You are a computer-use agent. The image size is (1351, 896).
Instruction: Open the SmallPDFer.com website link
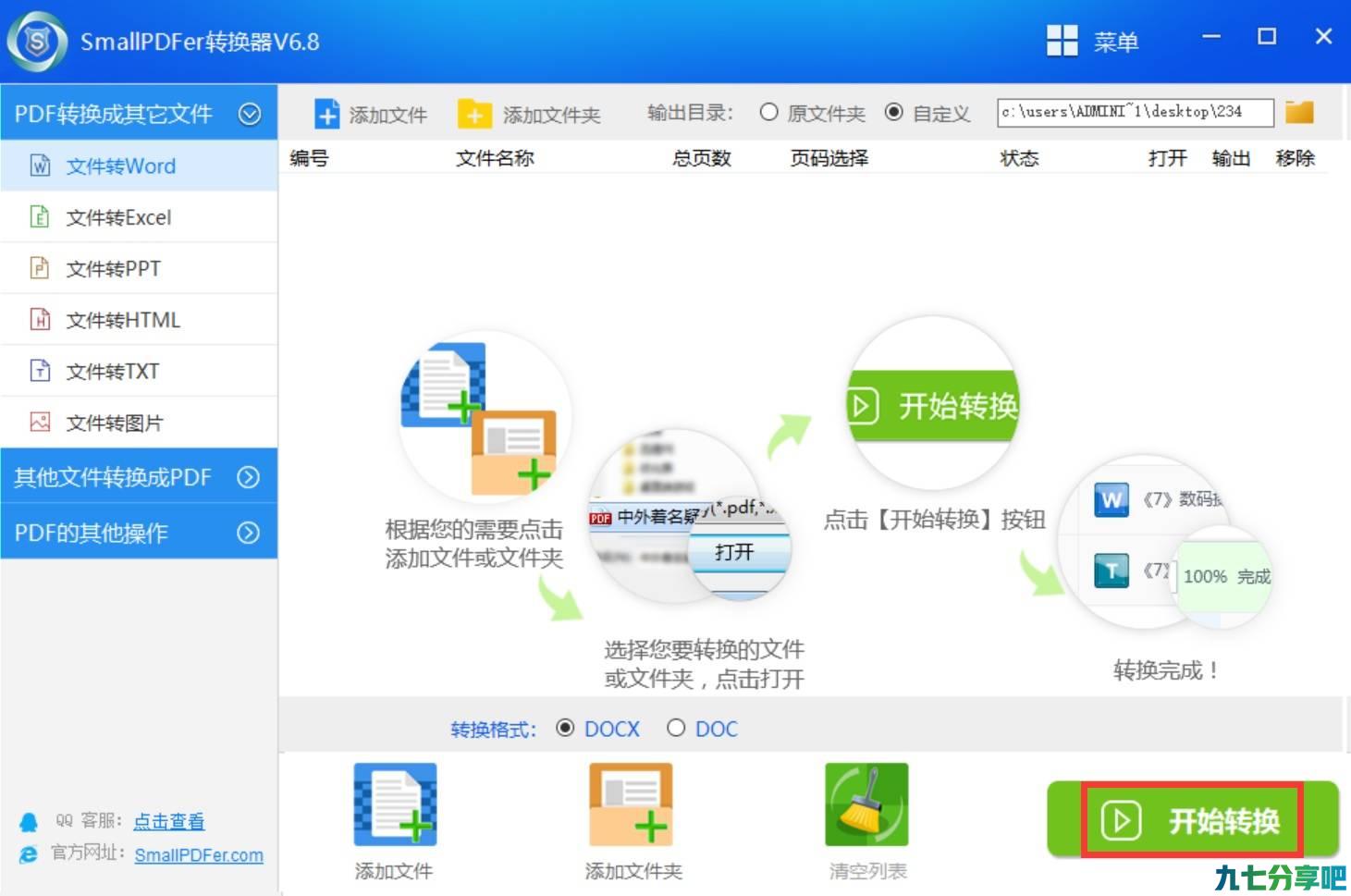pos(199,855)
